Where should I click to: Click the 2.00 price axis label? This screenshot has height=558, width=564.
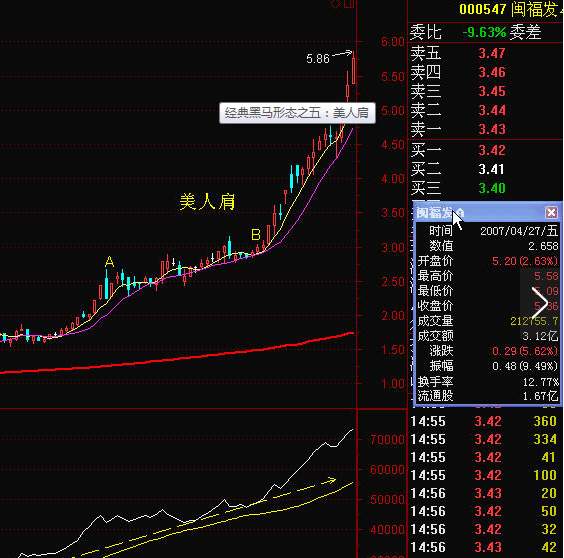pyautogui.click(x=392, y=316)
